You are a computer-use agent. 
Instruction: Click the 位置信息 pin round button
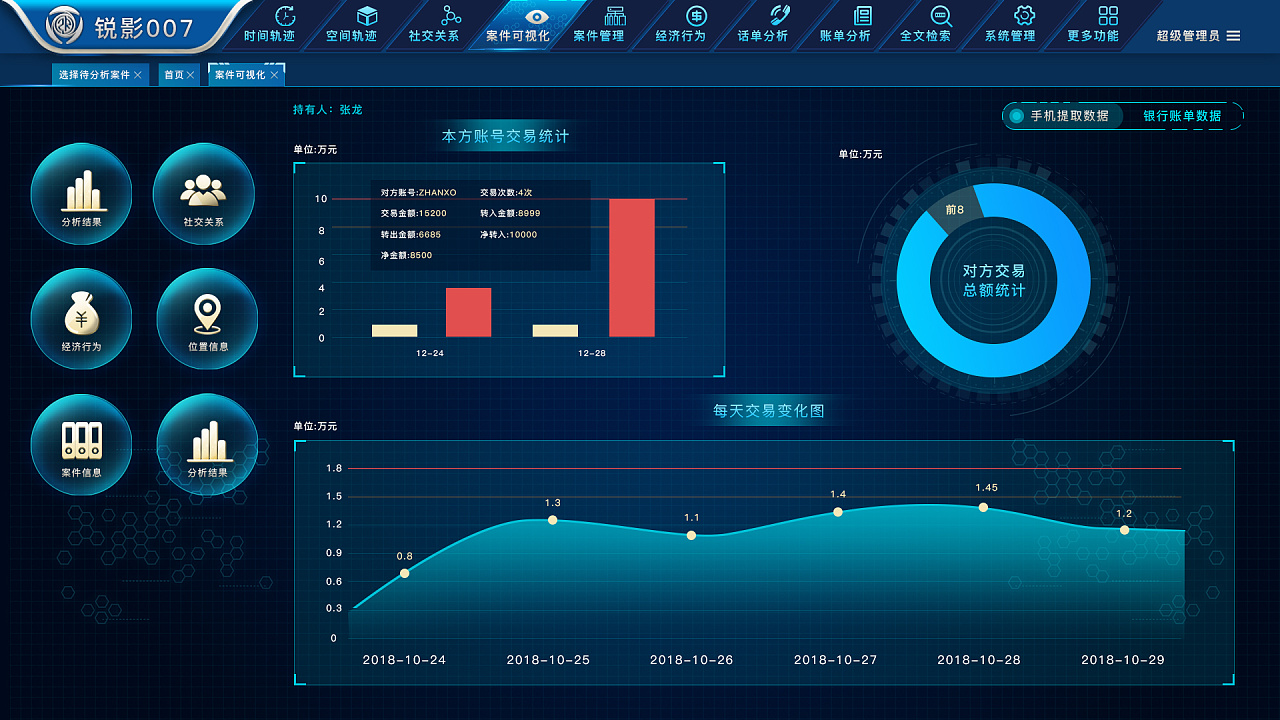207,319
